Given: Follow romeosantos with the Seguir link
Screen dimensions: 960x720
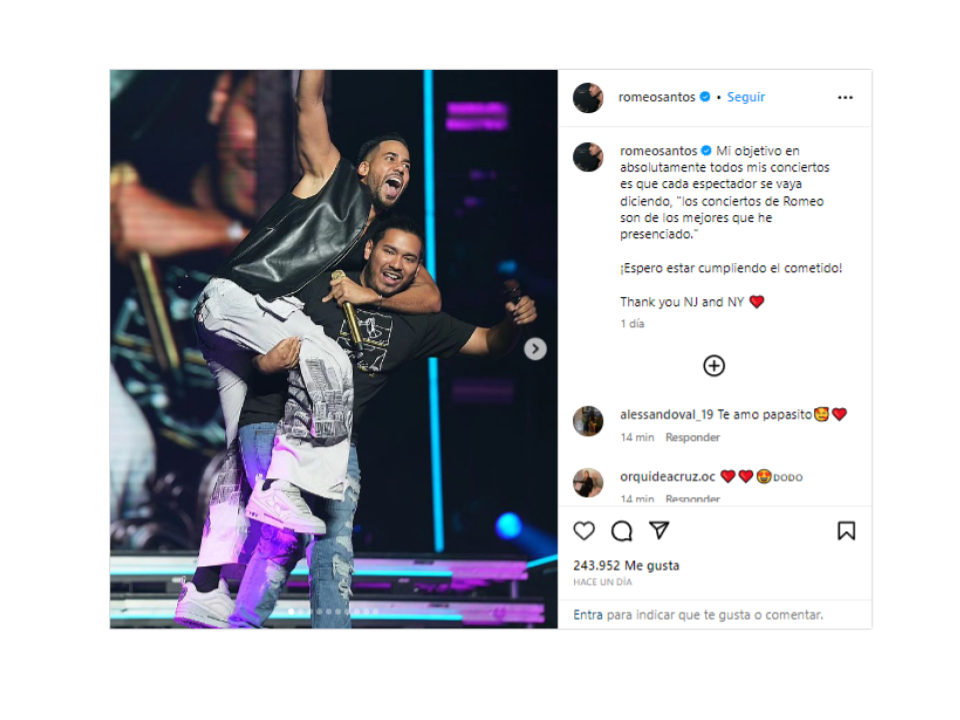Looking at the screenshot, I should click(x=746, y=97).
